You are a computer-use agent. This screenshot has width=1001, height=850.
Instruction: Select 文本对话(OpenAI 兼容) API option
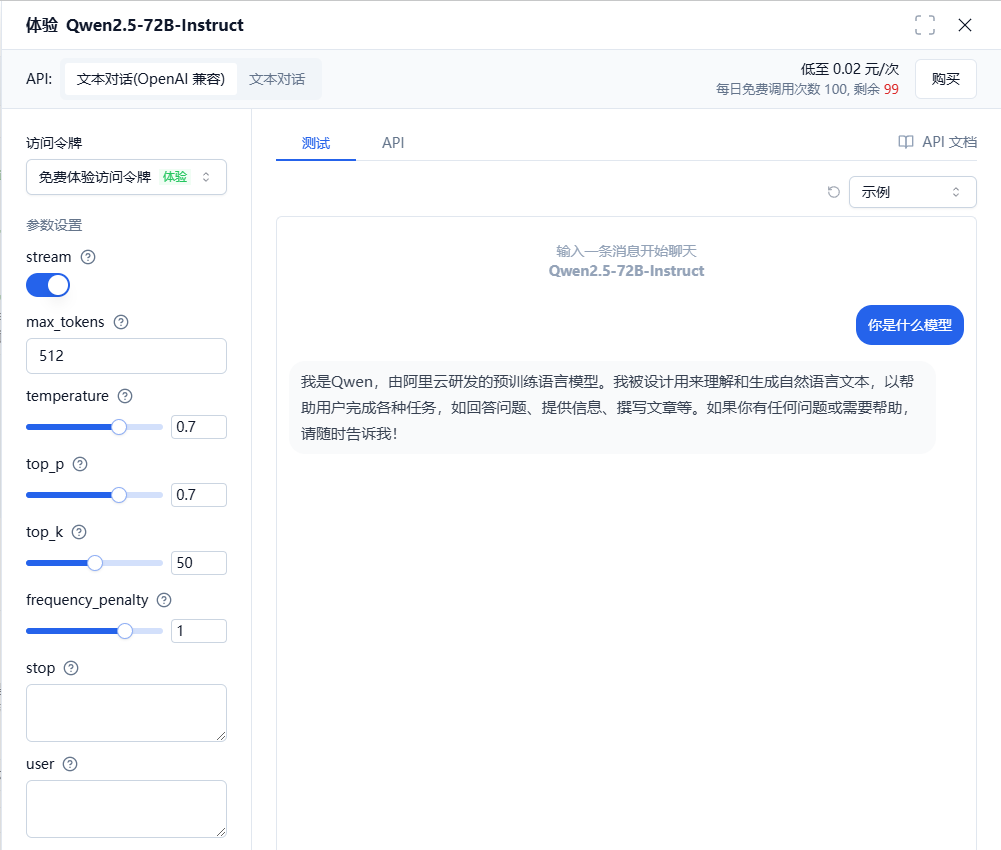(x=151, y=79)
